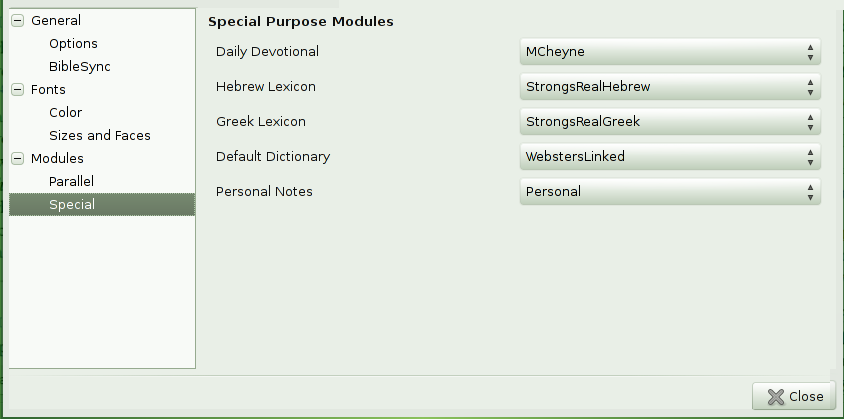This screenshot has height=419, width=844.
Task: Click the X icon on Close button
Action: (x=774, y=397)
